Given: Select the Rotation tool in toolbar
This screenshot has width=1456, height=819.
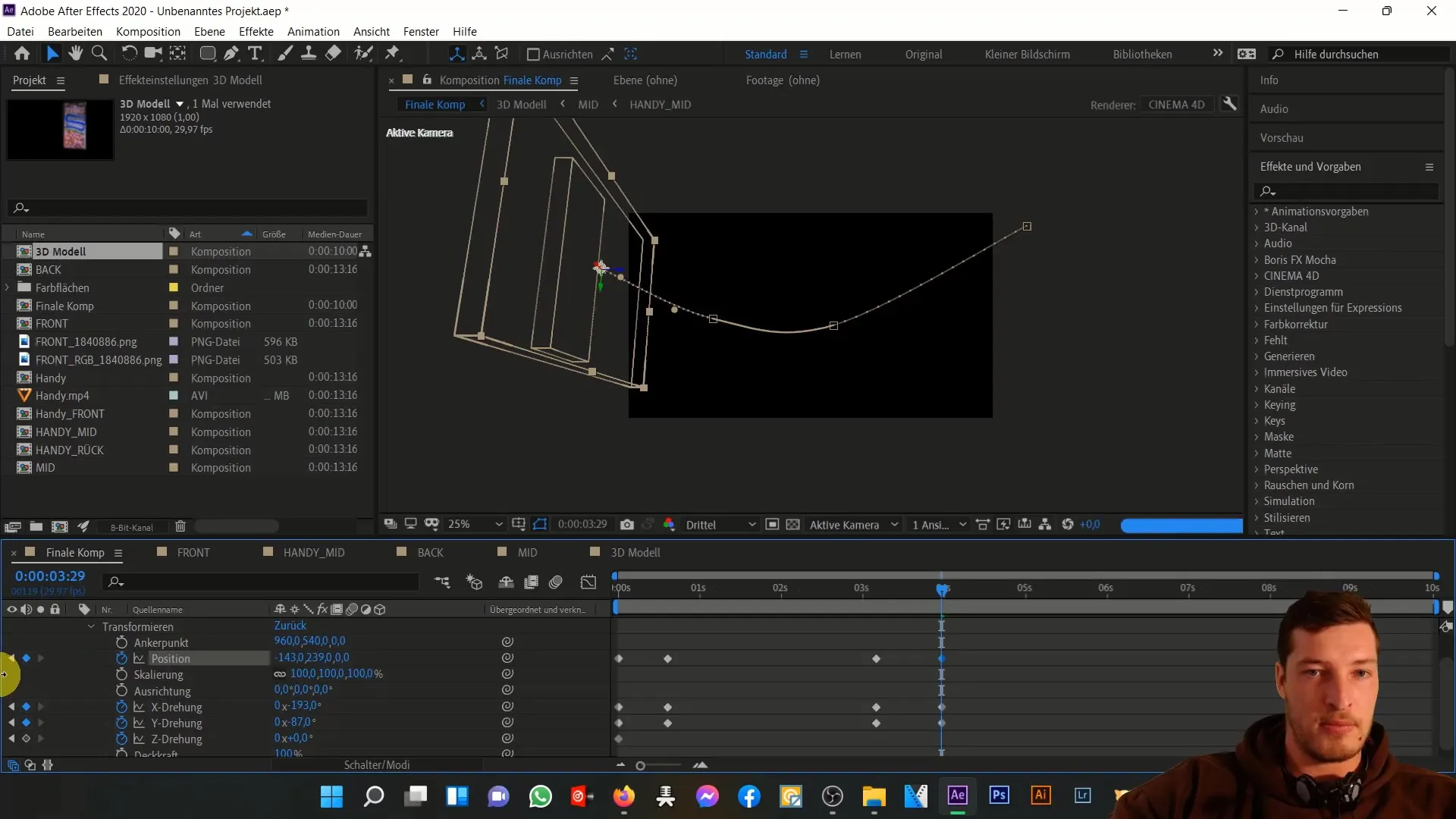Looking at the screenshot, I should pos(128,54).
